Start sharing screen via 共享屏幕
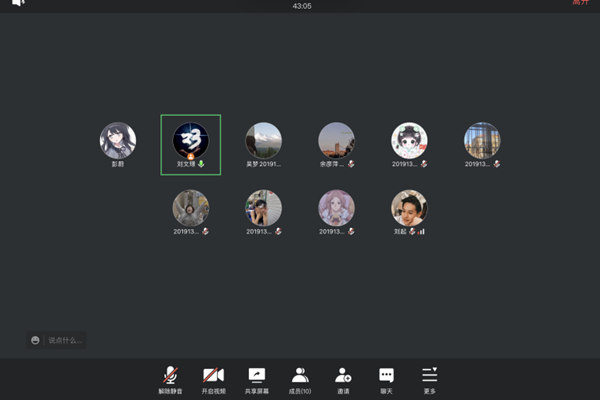 tap(257, 379)
